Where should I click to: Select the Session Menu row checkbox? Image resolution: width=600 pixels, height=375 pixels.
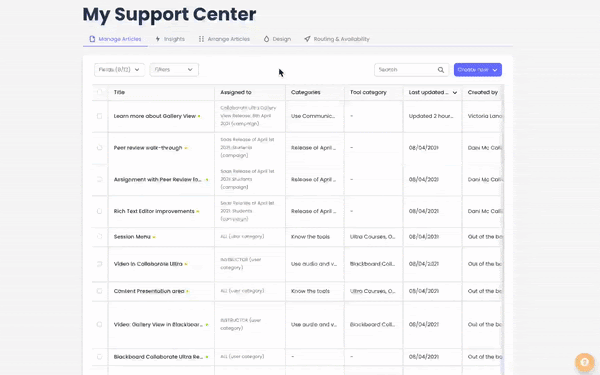pos(99,236)
